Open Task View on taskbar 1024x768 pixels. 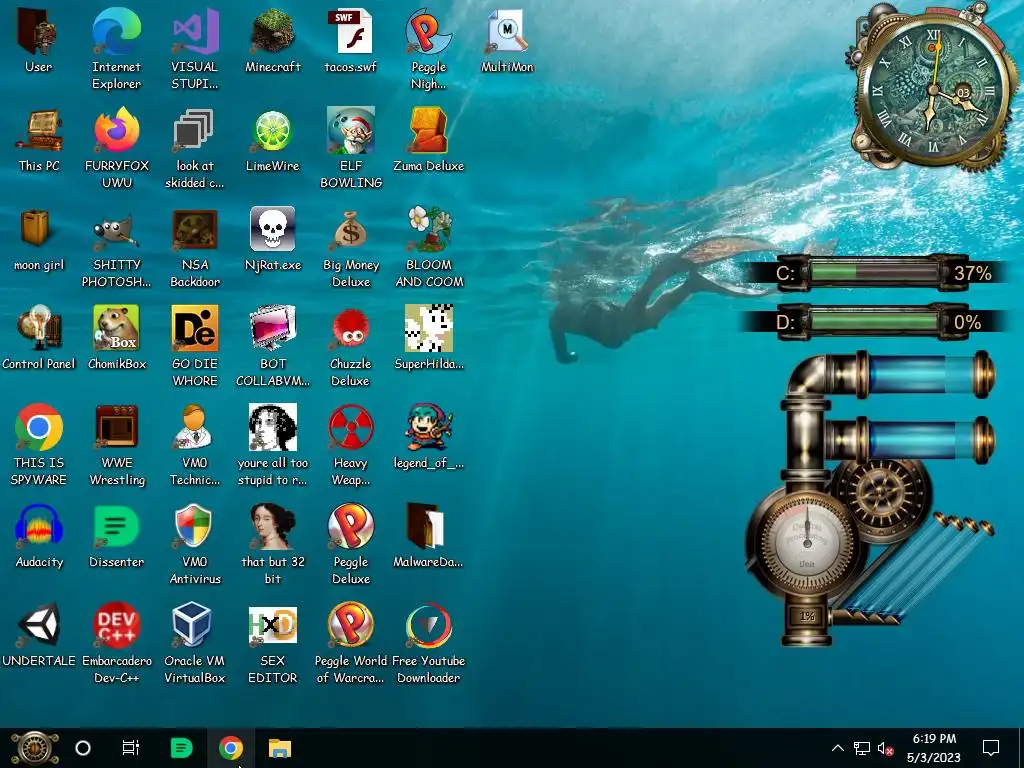(x=131, y=748)
